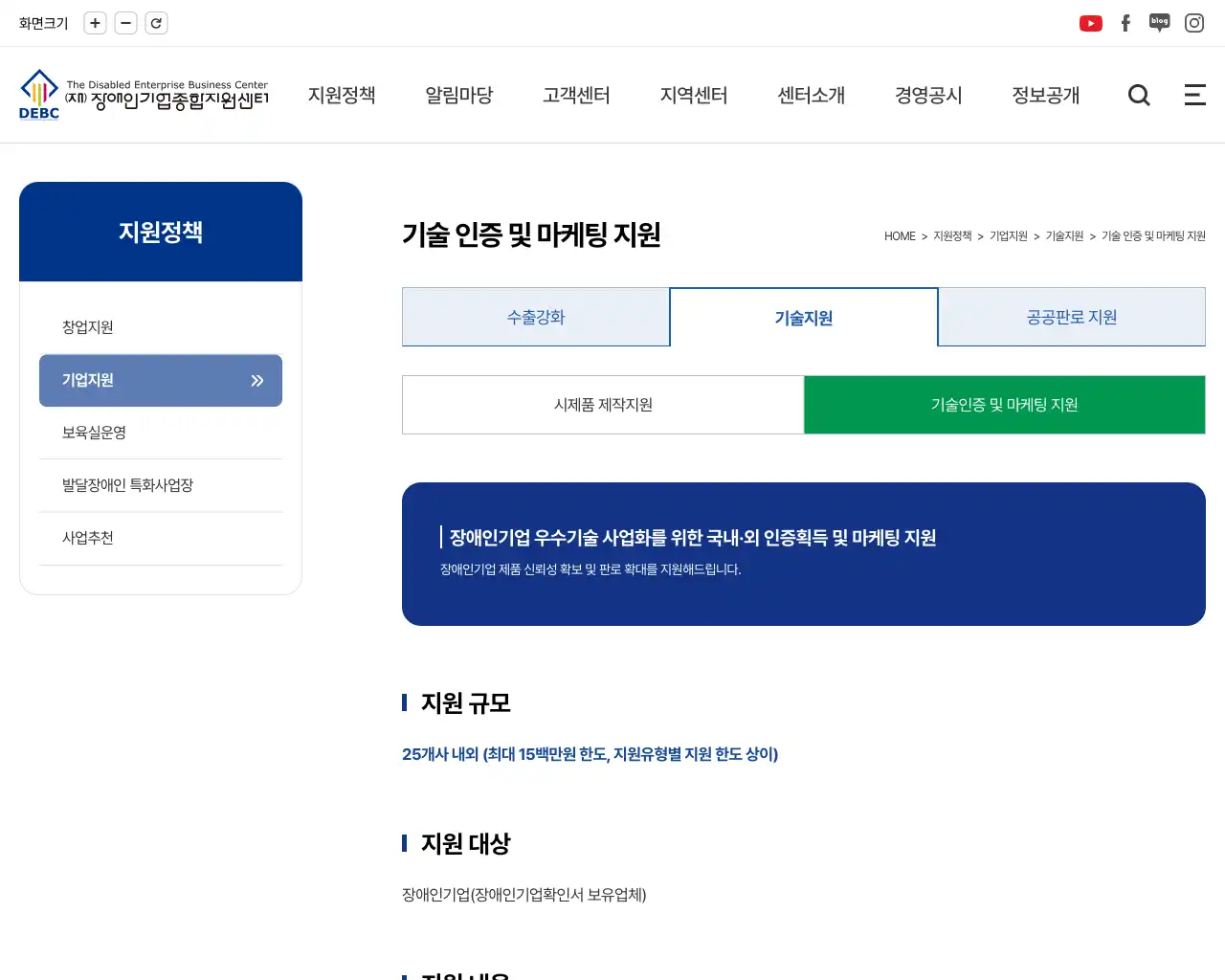This screenshot has height=980, width=1225.
Task: Open 지원정책 in top navigation
Action: pyautogui.click(x=342, y=95)
